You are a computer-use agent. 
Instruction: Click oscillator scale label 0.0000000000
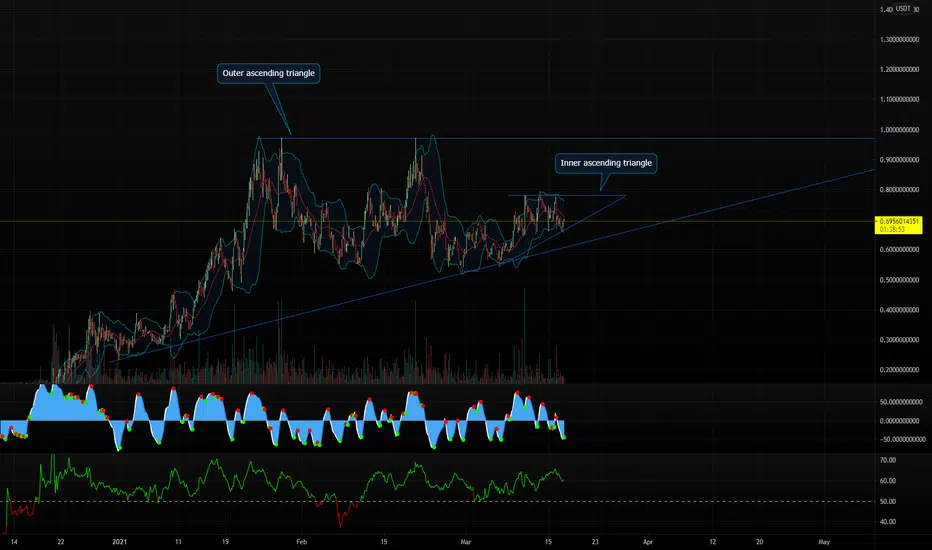point(901,421)
